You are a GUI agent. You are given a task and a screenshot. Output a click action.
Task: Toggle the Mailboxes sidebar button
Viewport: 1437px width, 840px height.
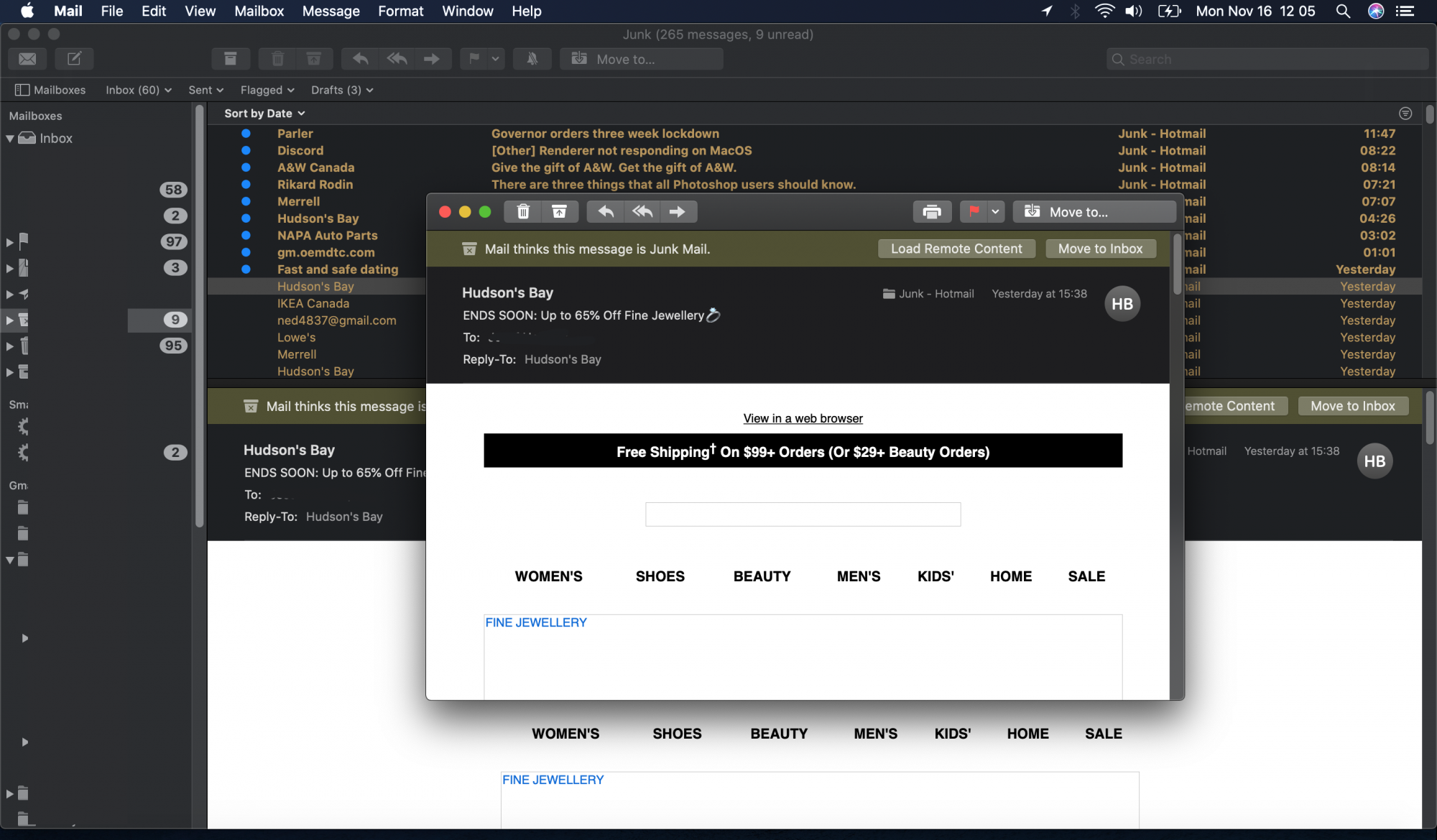click(50, 90)
